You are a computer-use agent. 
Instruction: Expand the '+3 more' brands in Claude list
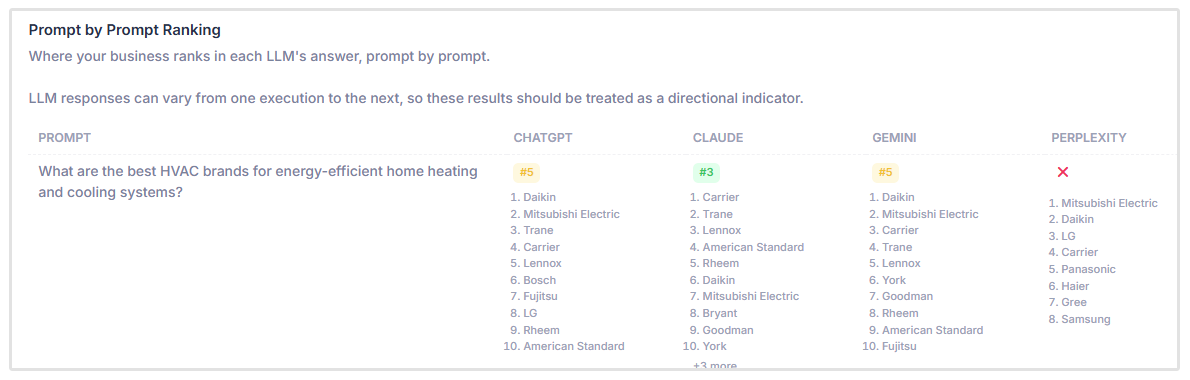click(x=714, y=366)
